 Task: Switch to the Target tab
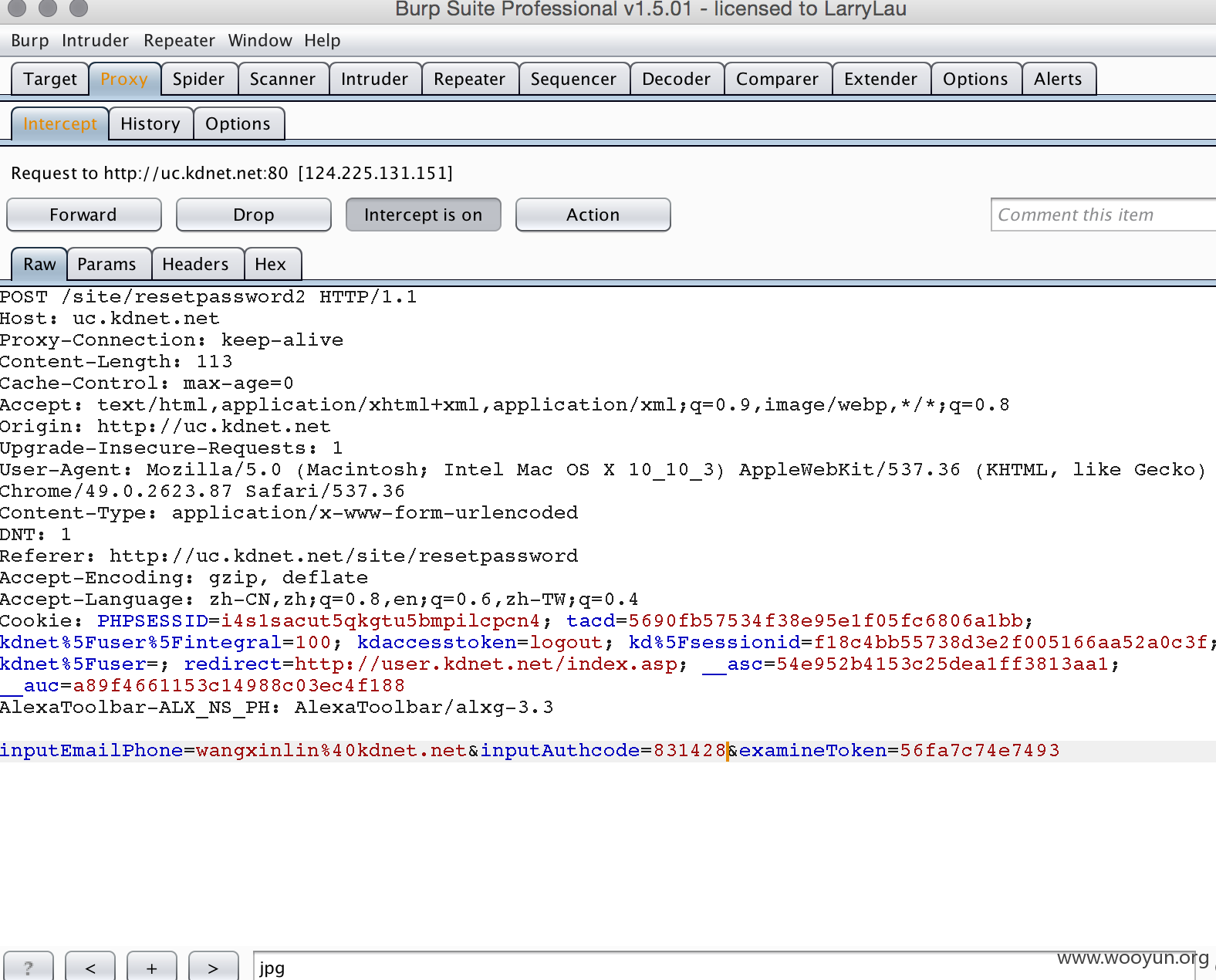50,79
